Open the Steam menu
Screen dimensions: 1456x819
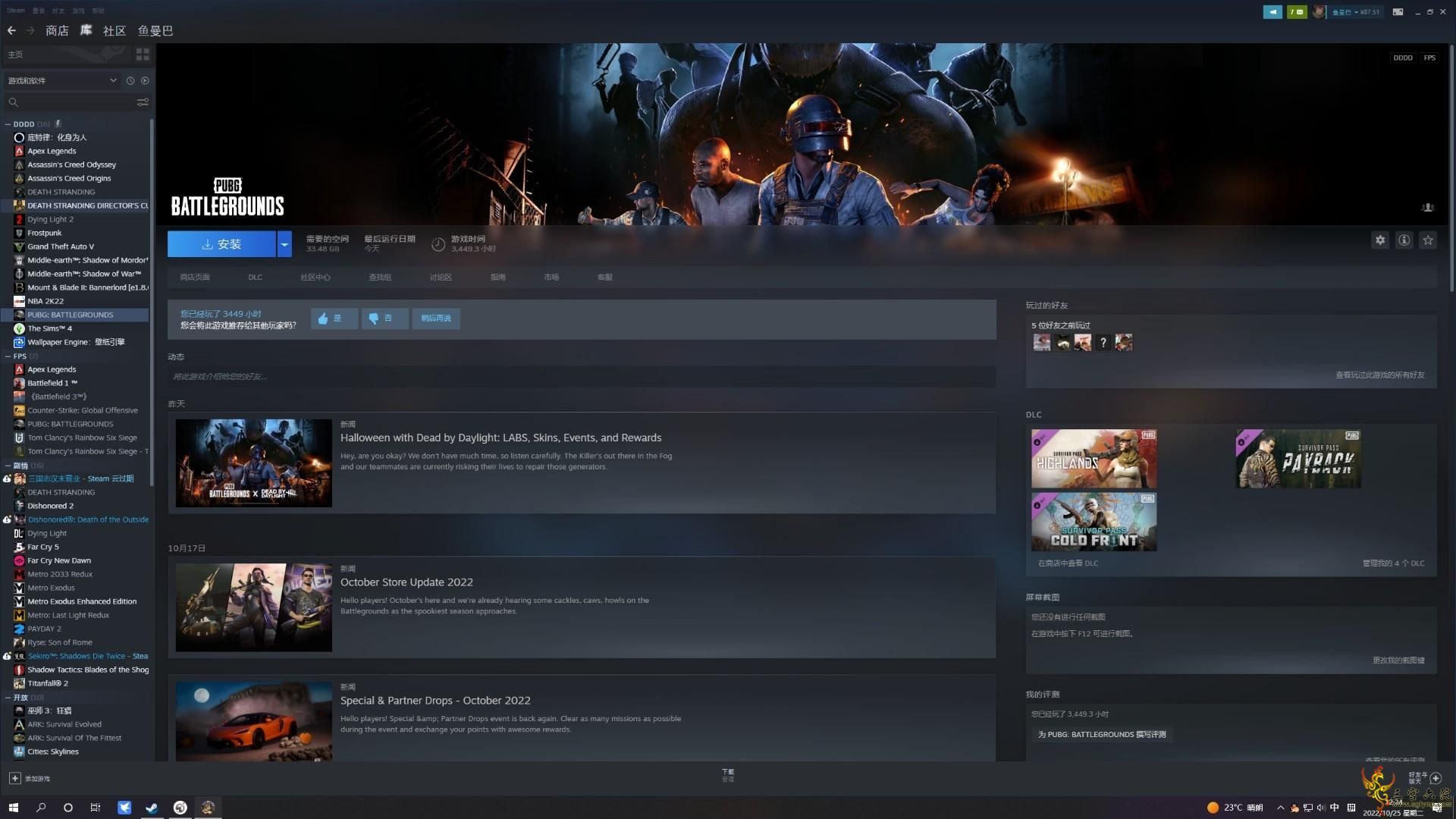16,11
